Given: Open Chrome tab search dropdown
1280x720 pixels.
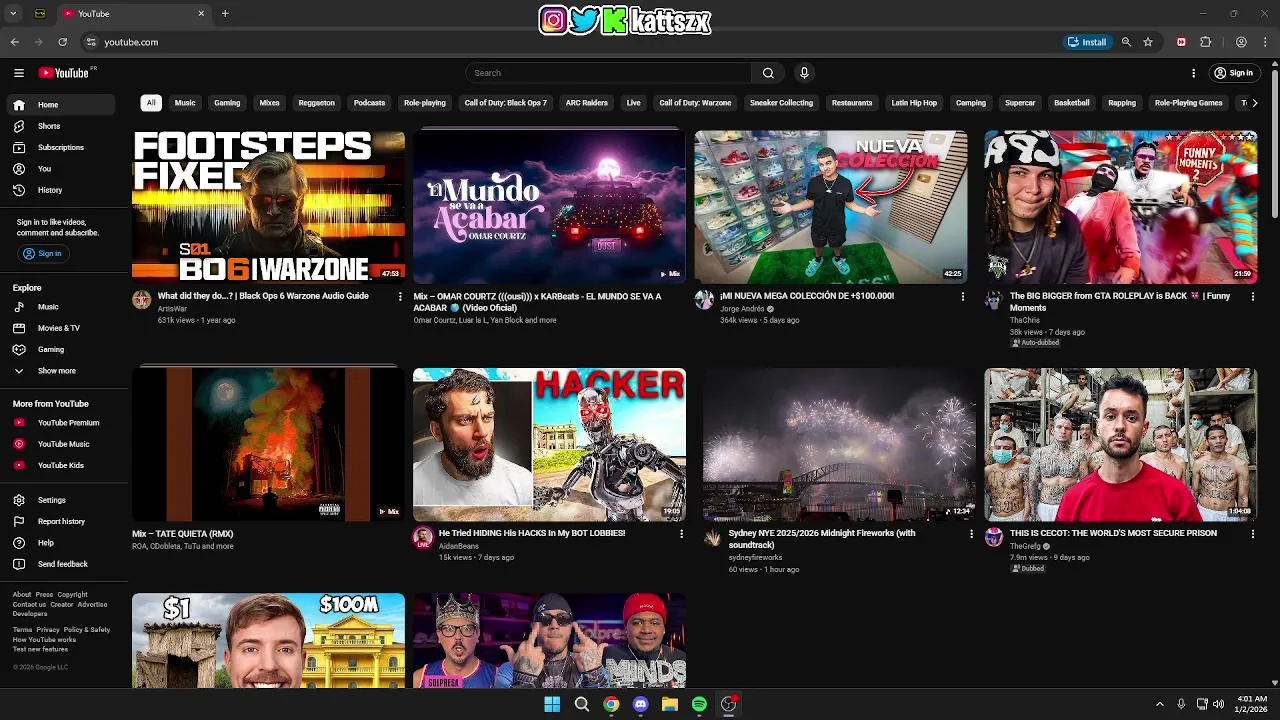Looking at the screenshot, I should pyautogui.click(x=13, y=14).
